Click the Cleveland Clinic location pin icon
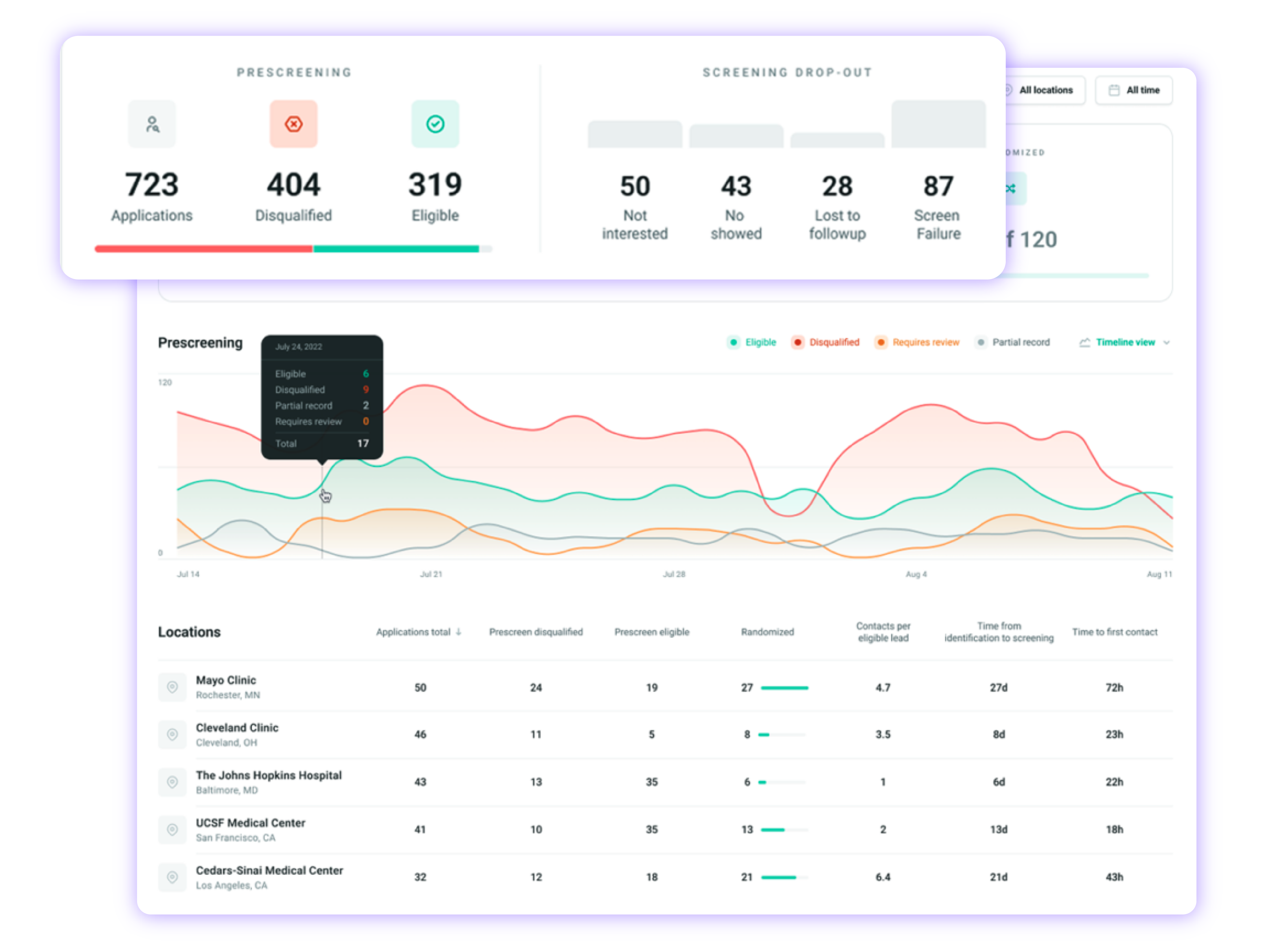The width and height of the screenshot is (1278, 952). [x=172, y=734]
